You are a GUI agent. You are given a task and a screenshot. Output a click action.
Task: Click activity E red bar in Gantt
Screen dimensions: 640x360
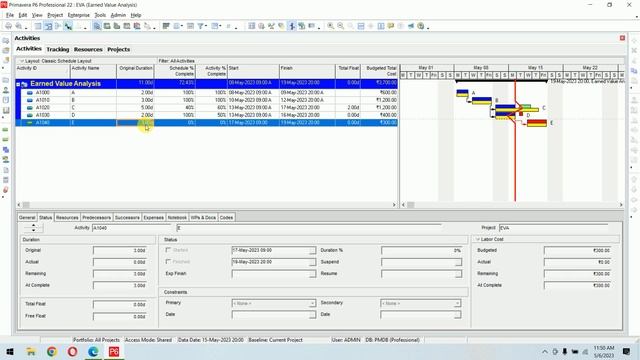pos(537,122)
